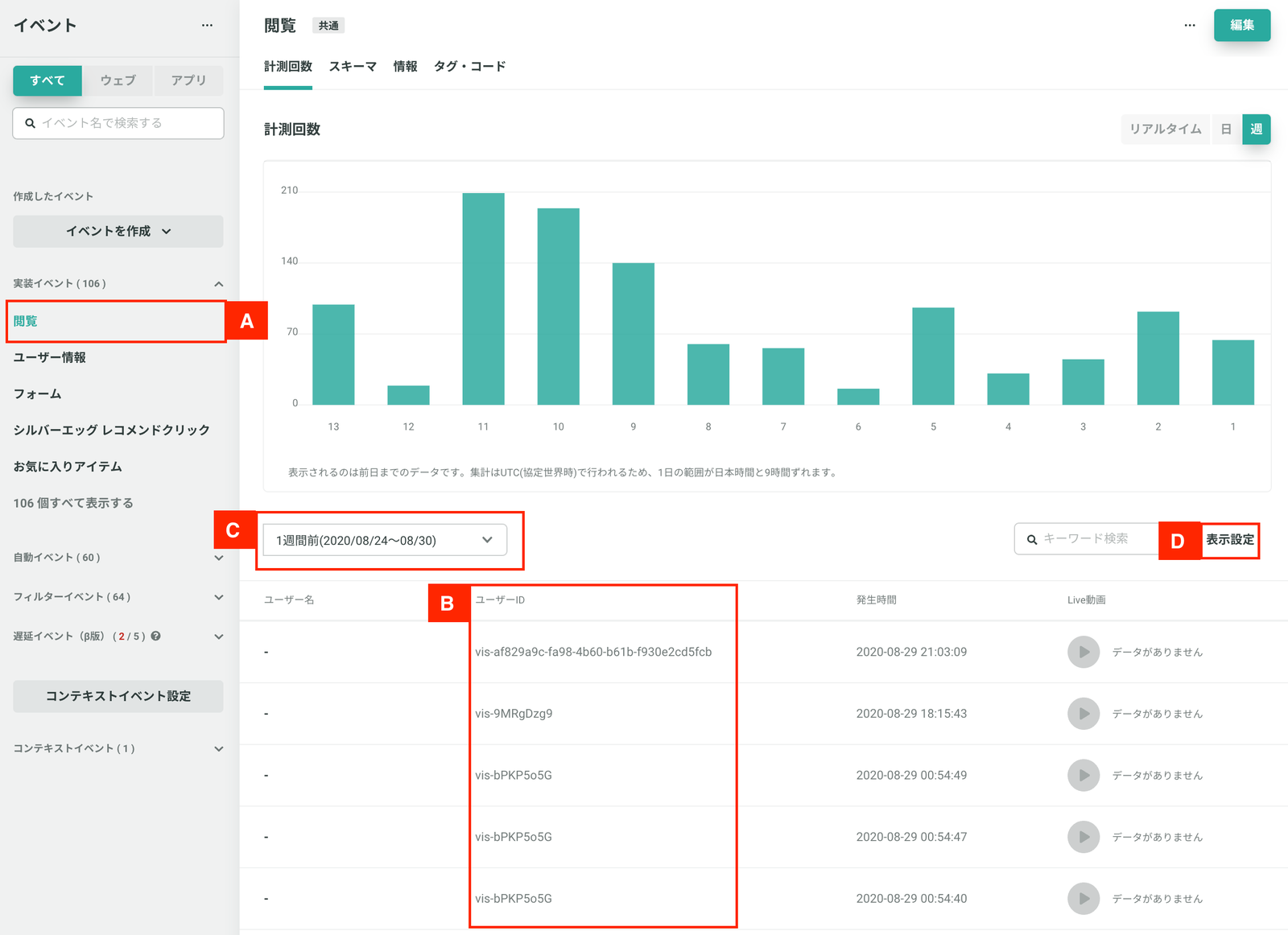Click the 共通 badge beside 閲覧 title

[328, 26]
